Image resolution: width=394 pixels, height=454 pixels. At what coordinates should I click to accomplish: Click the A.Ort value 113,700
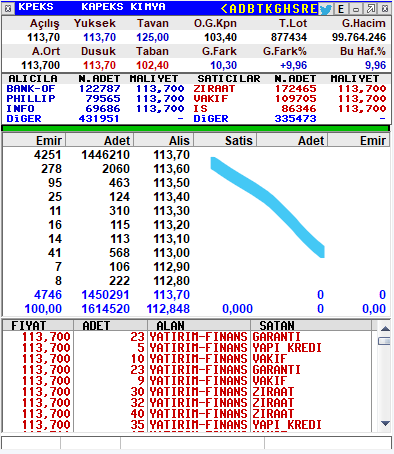click(x=40, y=65)
